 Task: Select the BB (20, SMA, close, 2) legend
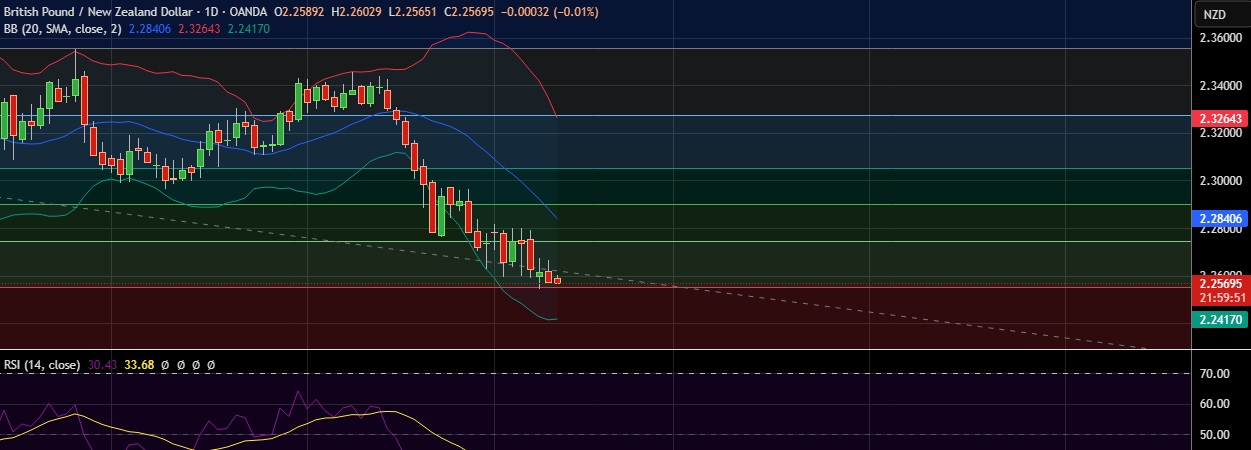point(61,29)
